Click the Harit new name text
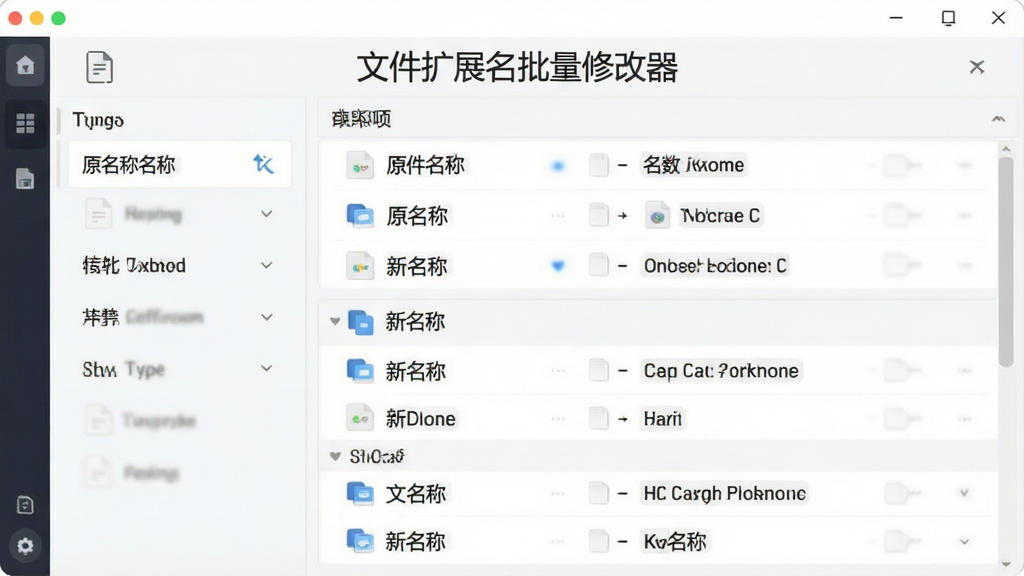Screen dimensions: 1024x576 pos(662,418)
